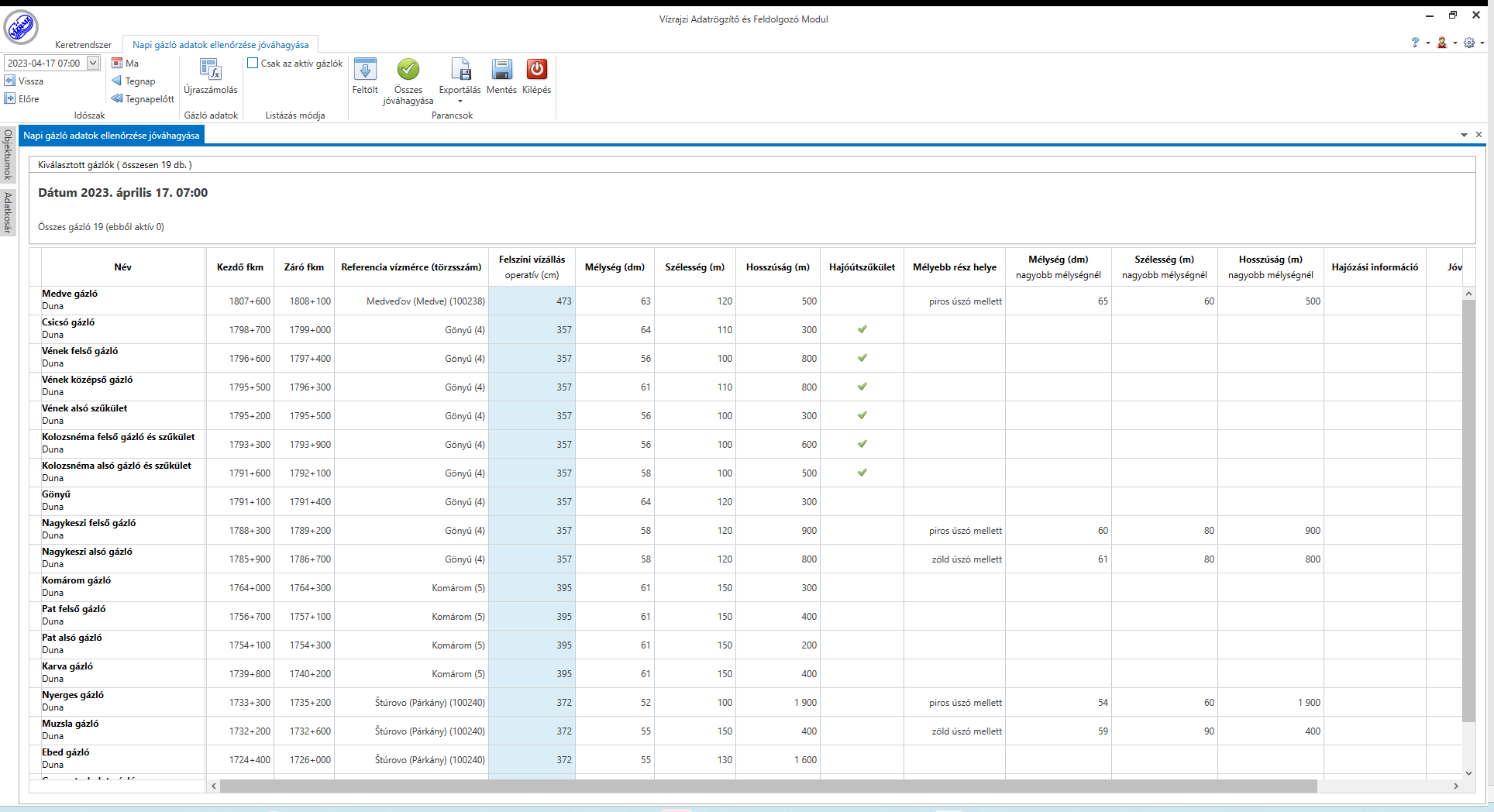Select the Napi gázló adatok document tab

112,136
